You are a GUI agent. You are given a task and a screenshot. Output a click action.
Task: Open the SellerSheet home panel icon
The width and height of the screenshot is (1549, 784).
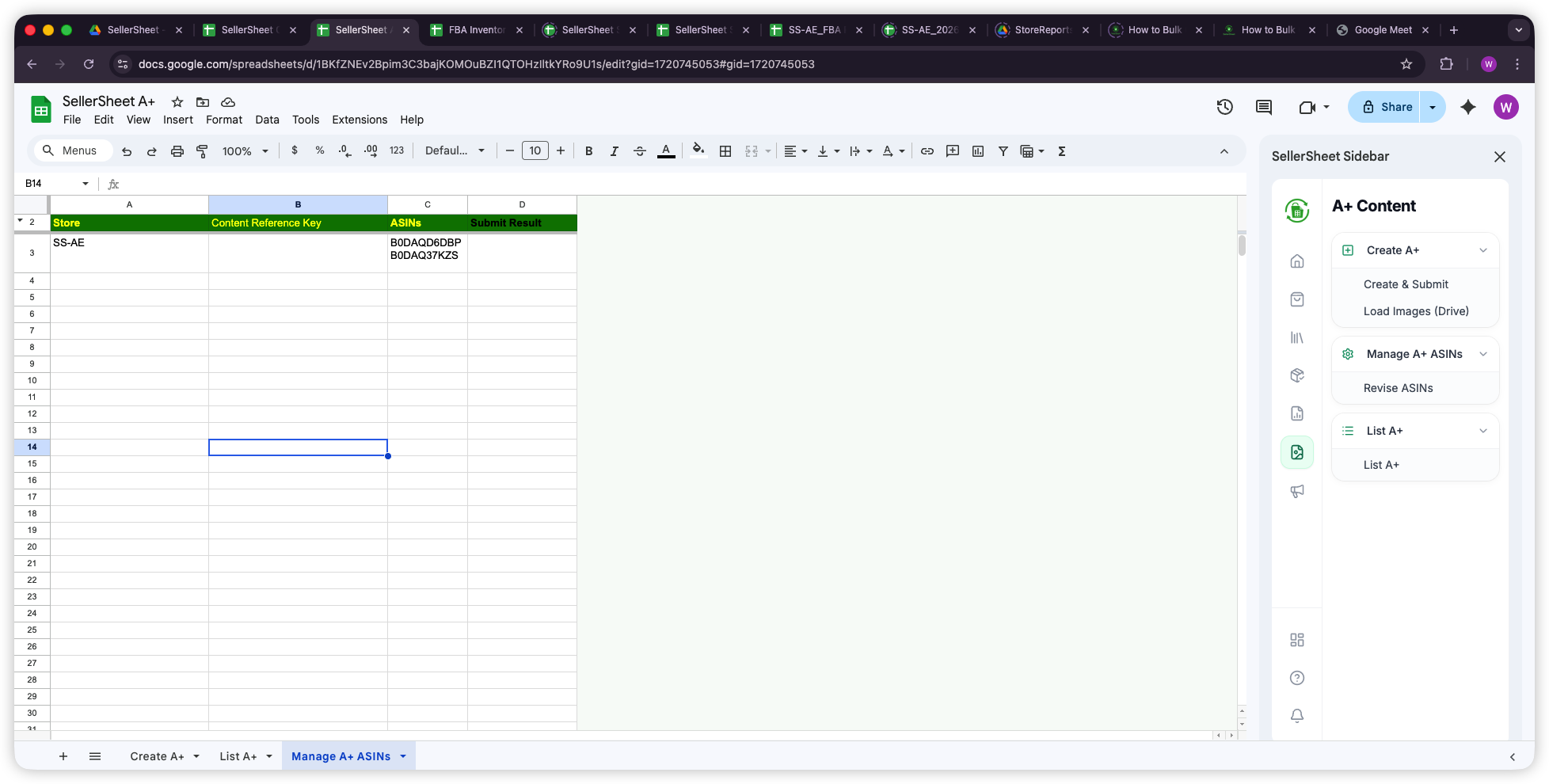[1297, 261]
